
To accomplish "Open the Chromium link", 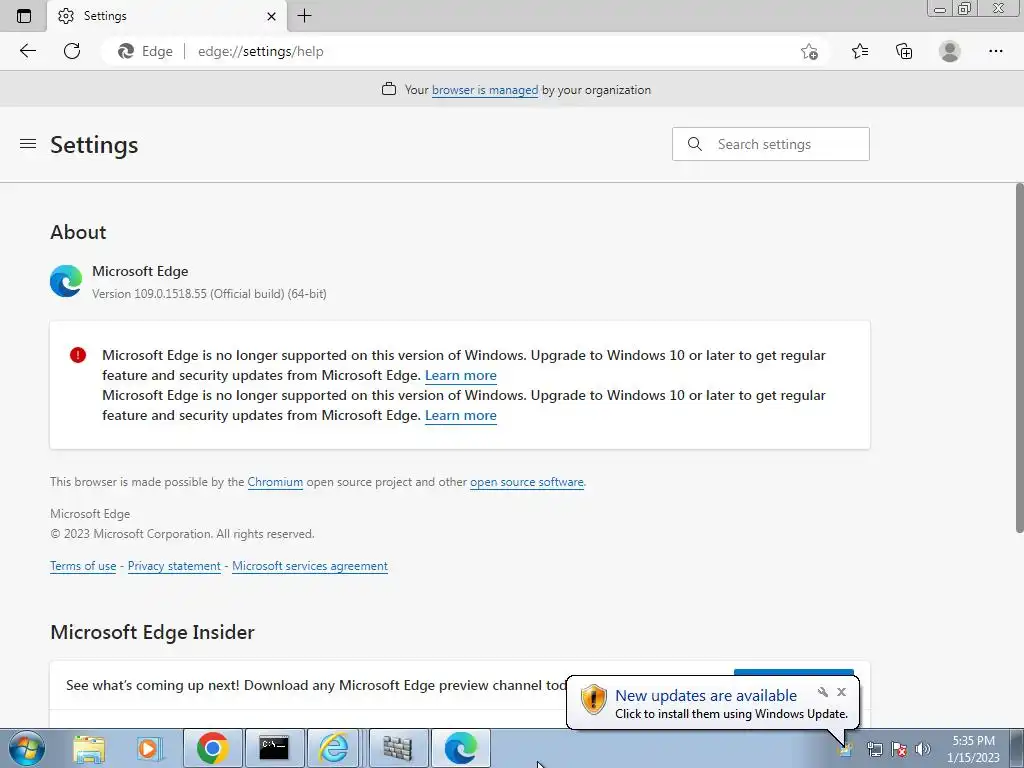I will (x=275, y=482).
